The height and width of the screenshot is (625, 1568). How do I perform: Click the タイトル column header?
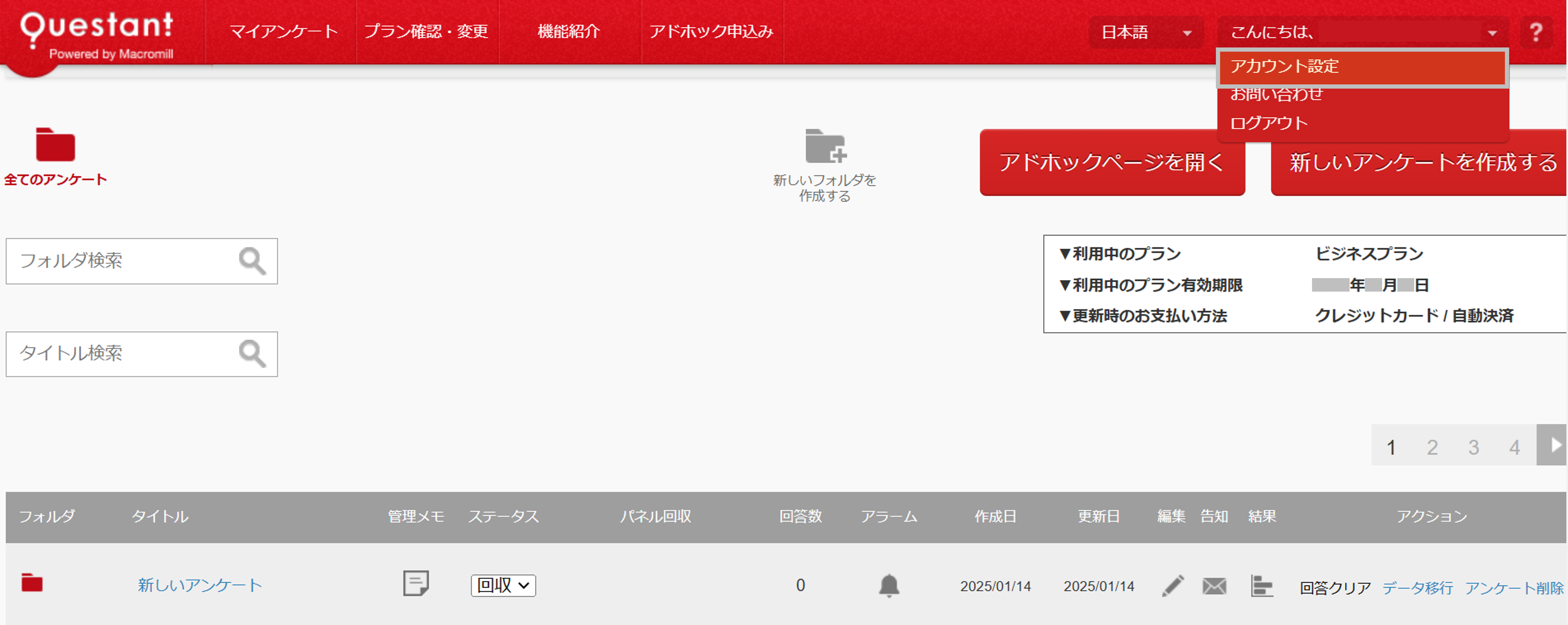click(x=160, y=517)
